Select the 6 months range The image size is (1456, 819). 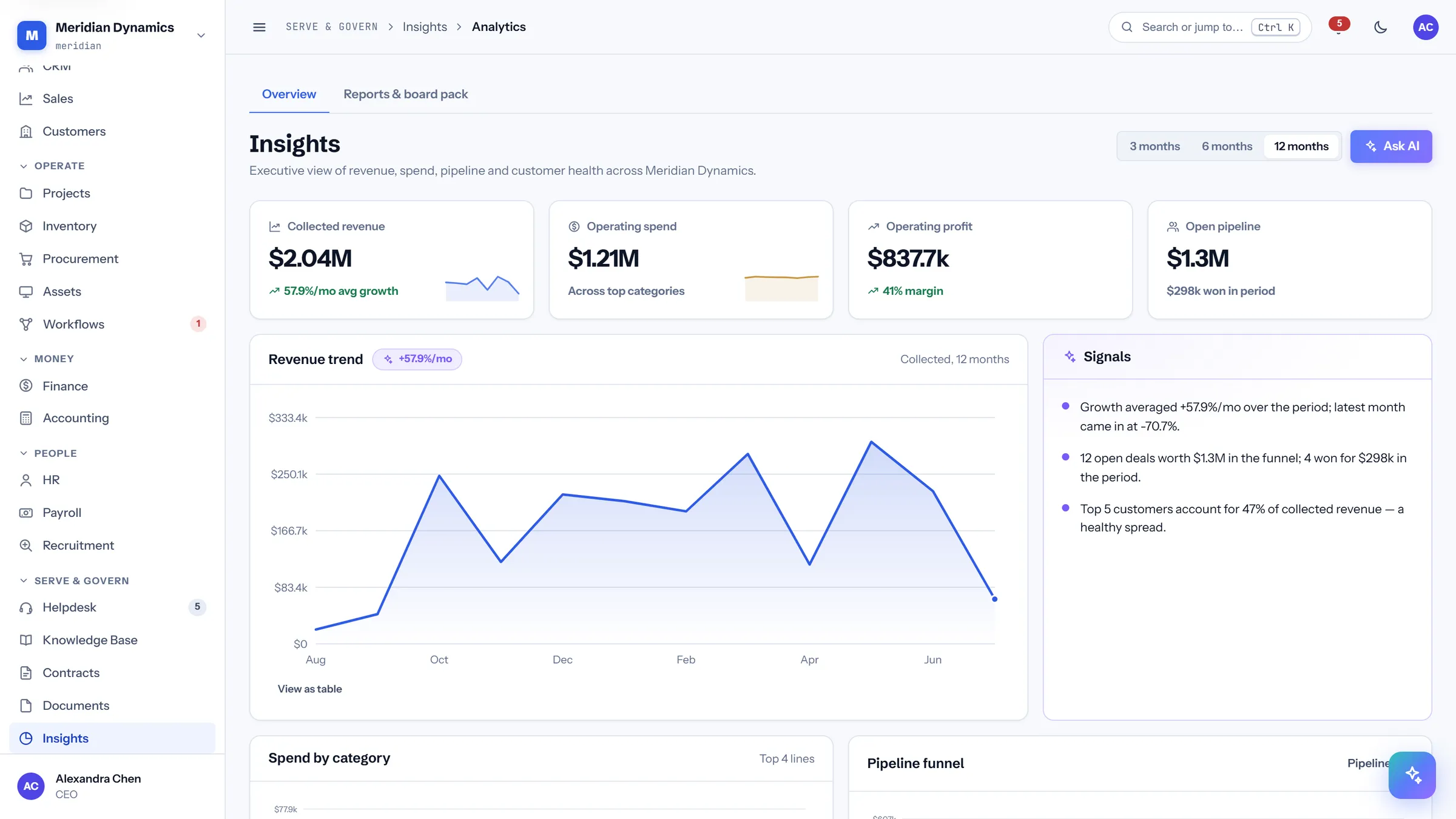pyautogui.click(x=1227, y=146)
